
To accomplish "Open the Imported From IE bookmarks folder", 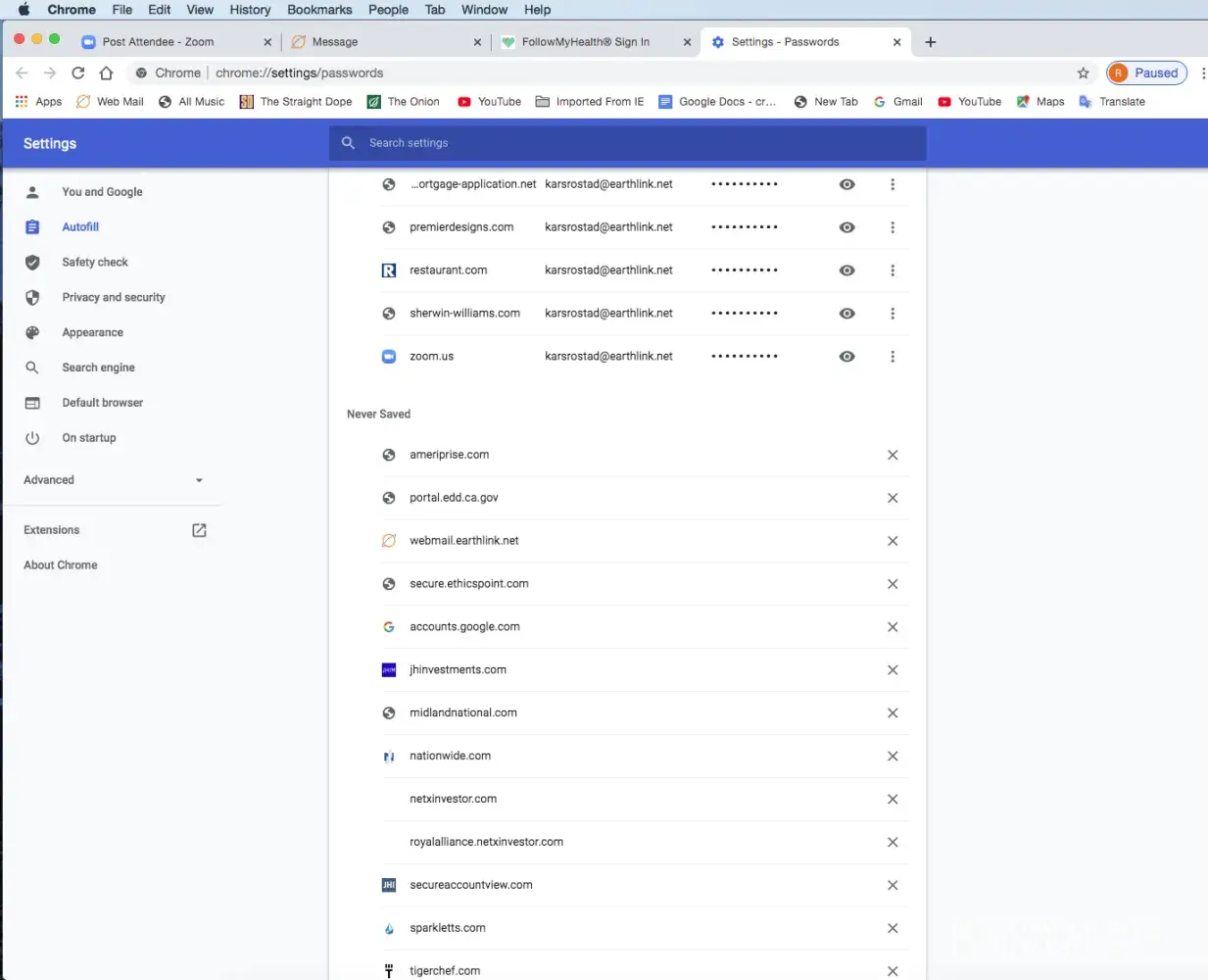I will 590,102.
